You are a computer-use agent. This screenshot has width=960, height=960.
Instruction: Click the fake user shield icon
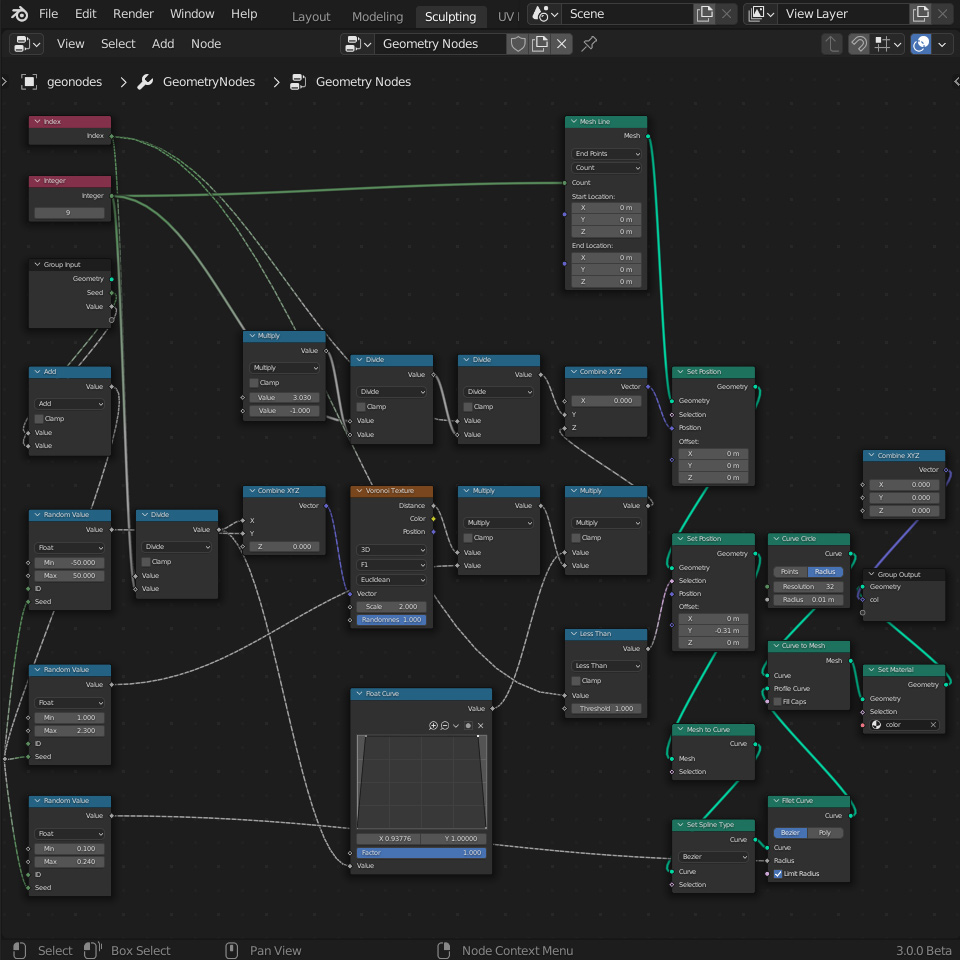(x=517, y=44)
